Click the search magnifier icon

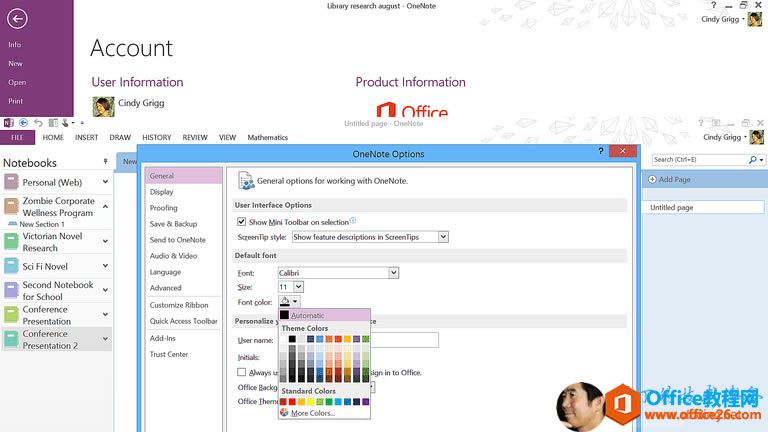[x=752, y=160]
